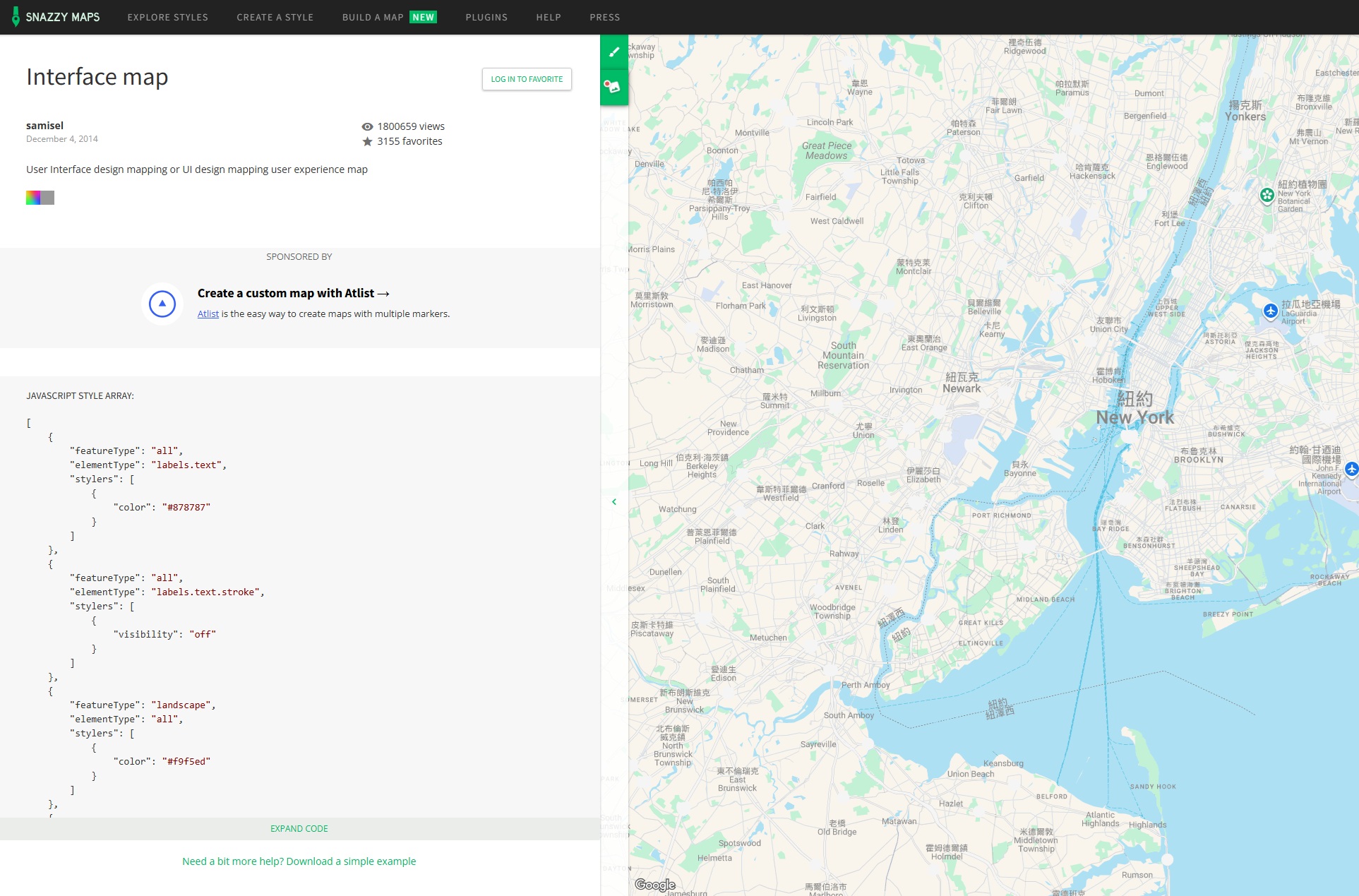1359x896 pixels.
Task: Click the New York Botanical Garden marker
Action: pos(1267,195)
